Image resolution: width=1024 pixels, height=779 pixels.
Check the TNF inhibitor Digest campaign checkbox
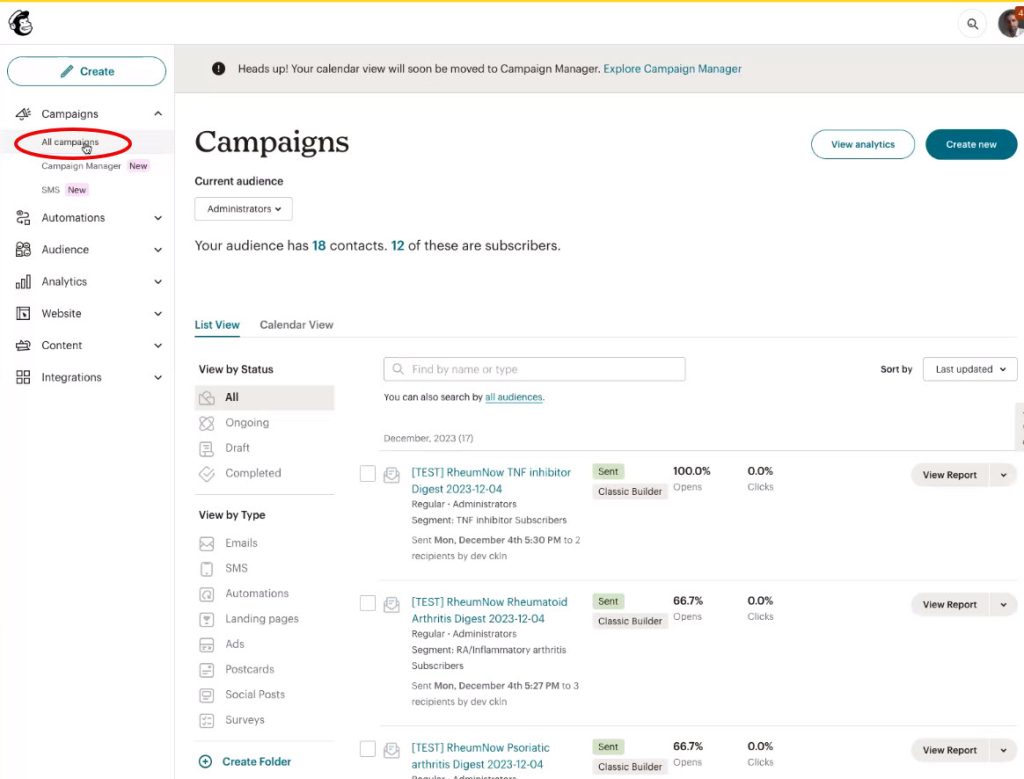[368, 474]
